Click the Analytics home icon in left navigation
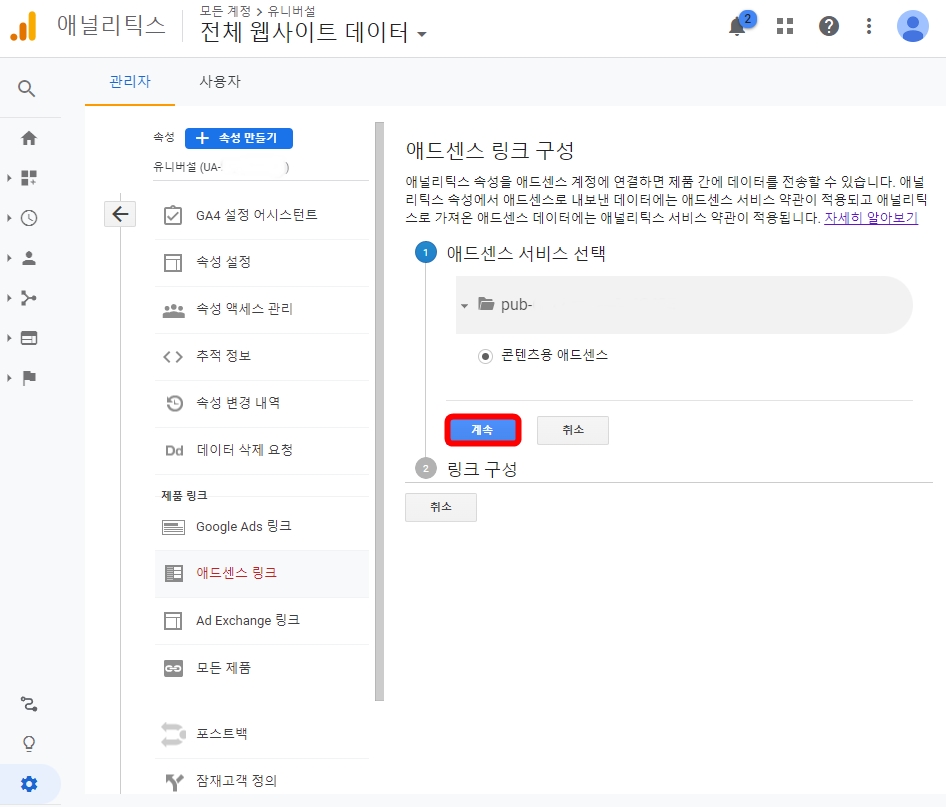946x807 pixels. pos(30,135)
